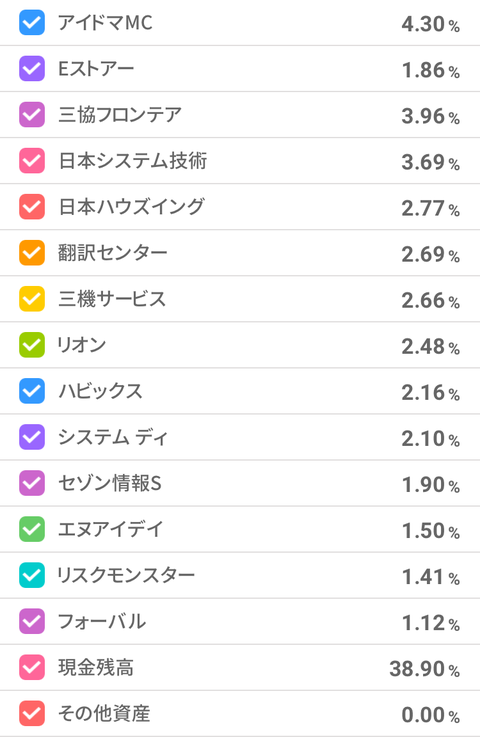Toggle green エヌアイデイ checkbox

(31, 529)
